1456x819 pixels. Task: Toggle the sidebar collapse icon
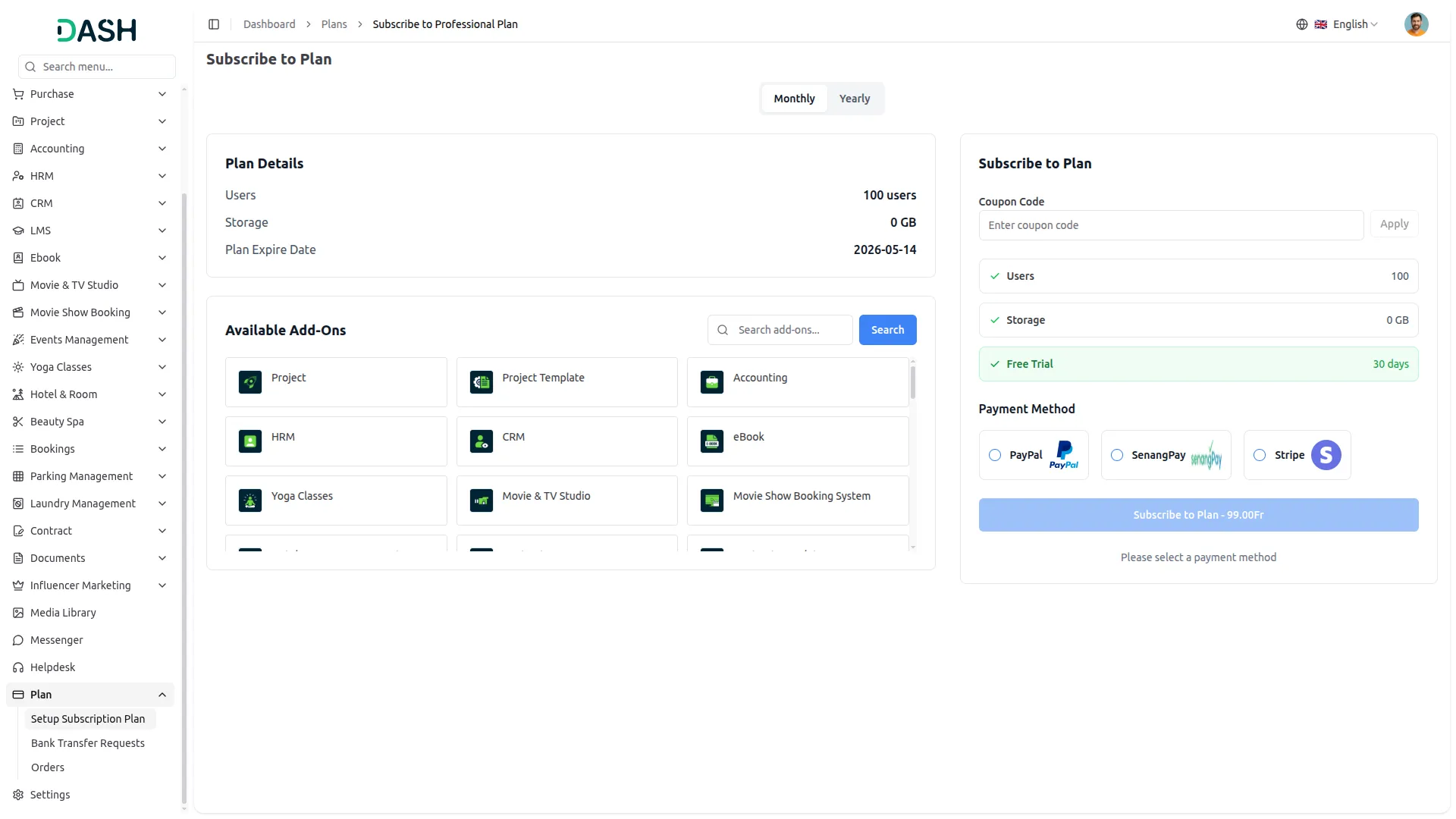coord(214,24)
